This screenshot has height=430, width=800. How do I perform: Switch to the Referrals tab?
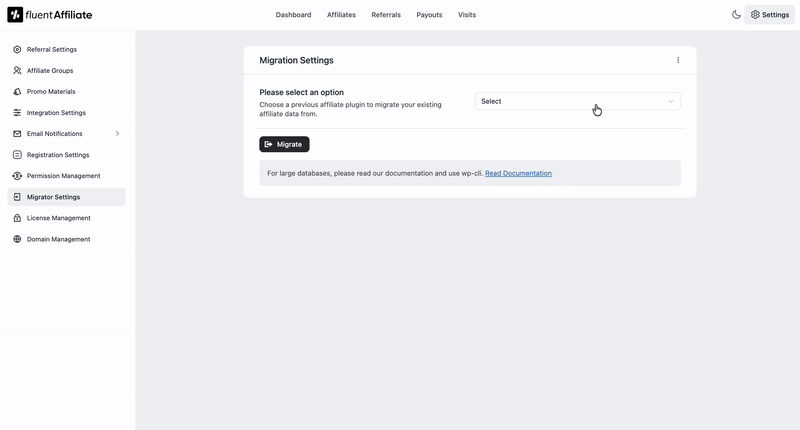[386, 15]
